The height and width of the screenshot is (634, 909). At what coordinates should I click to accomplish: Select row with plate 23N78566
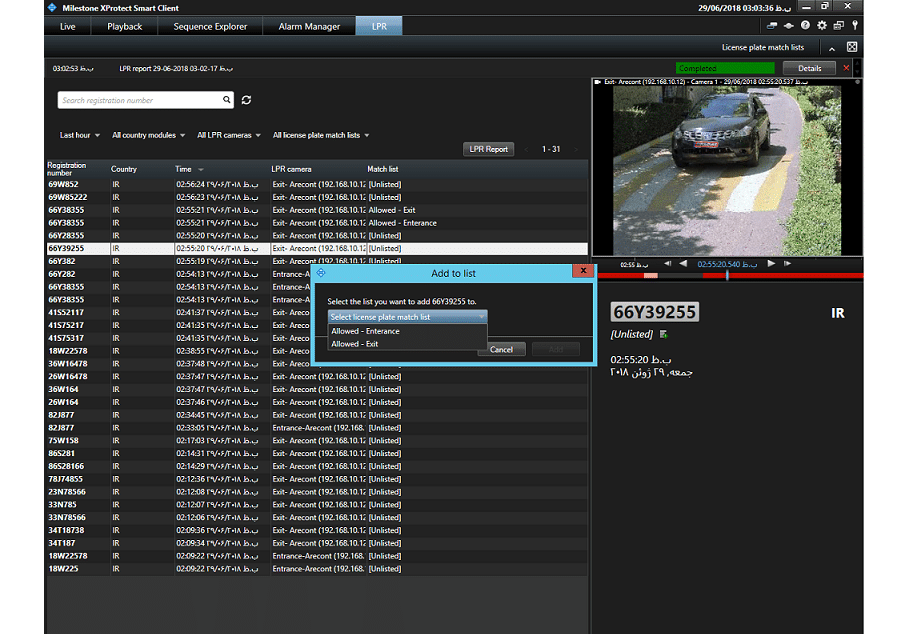click(317, 491)
